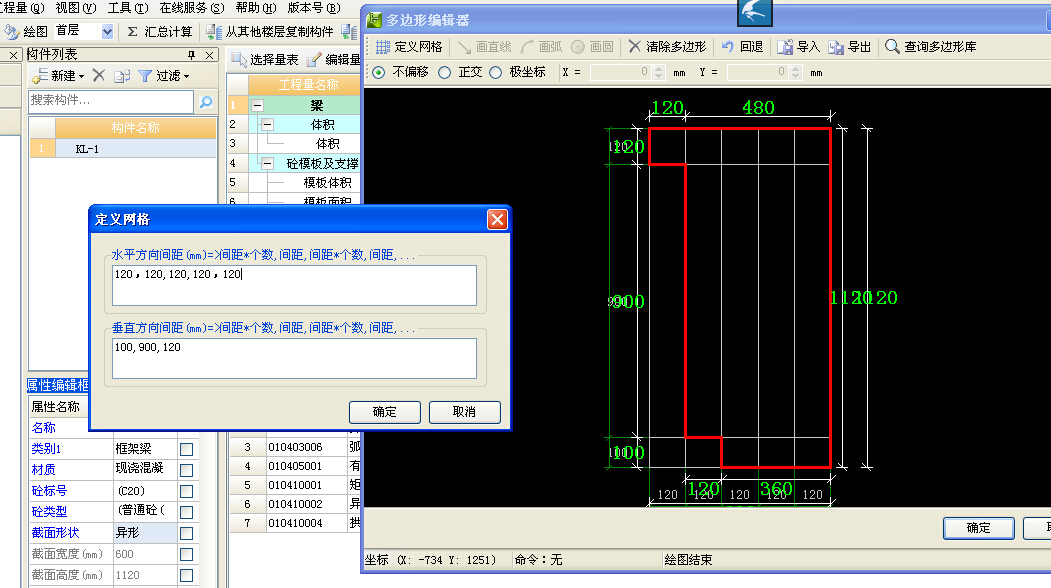Click the 构件名称 column header
This screenshot has width=1051, height=588.
tap(135, 127)
